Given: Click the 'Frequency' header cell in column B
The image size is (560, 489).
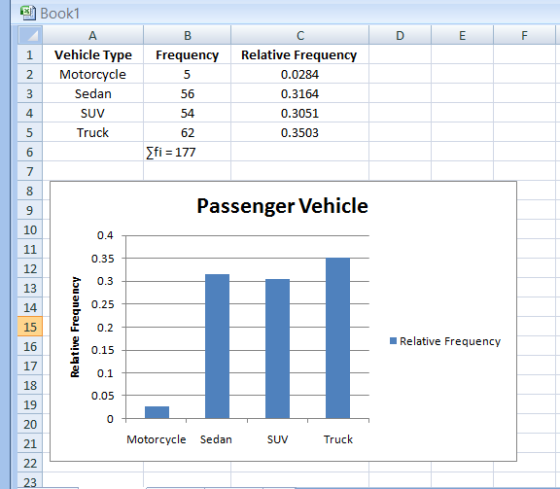Looking at the screenshot, I should (x=187, y=55).
